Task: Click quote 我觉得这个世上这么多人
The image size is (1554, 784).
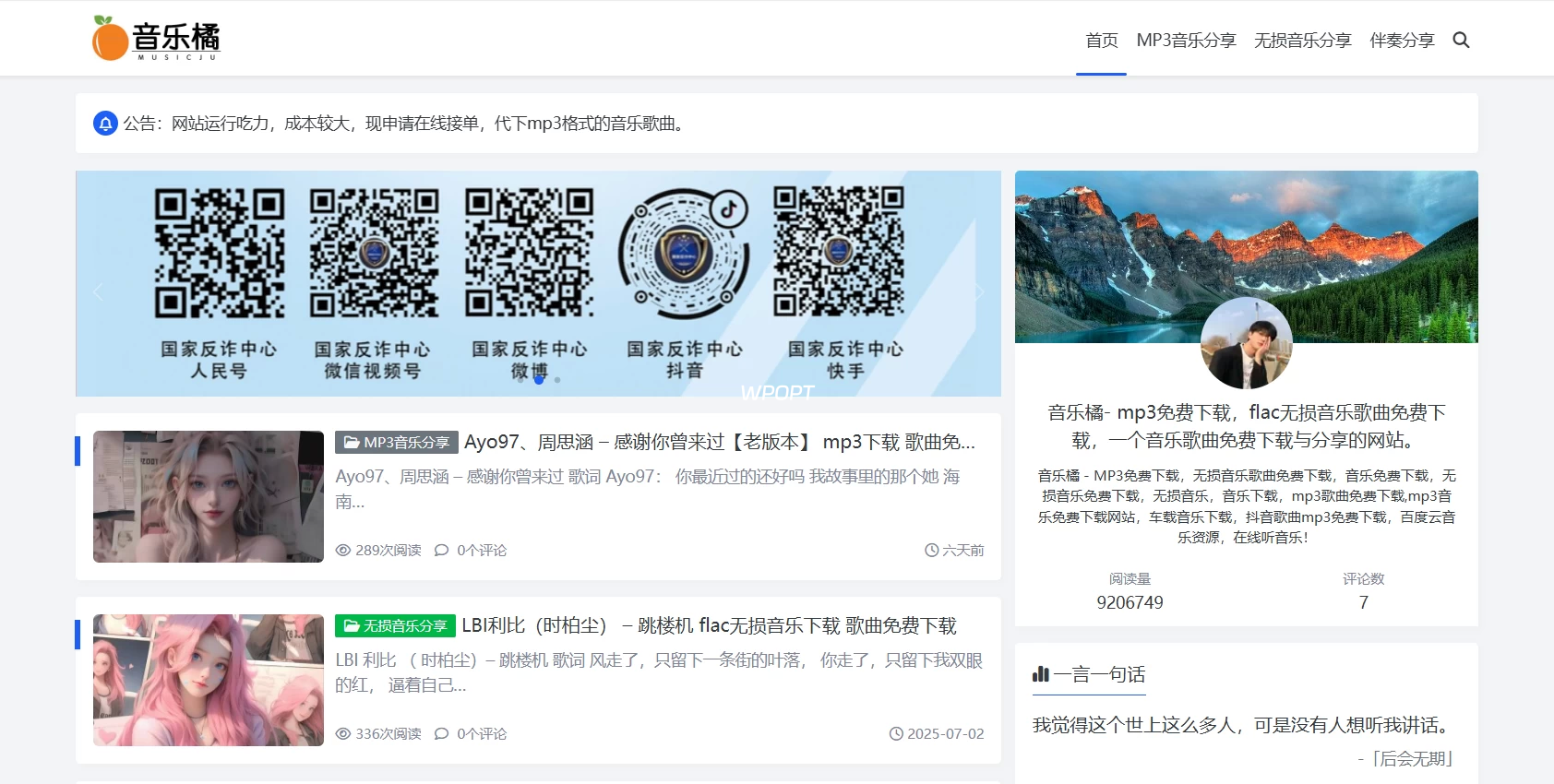Action: click(1245, 725)
